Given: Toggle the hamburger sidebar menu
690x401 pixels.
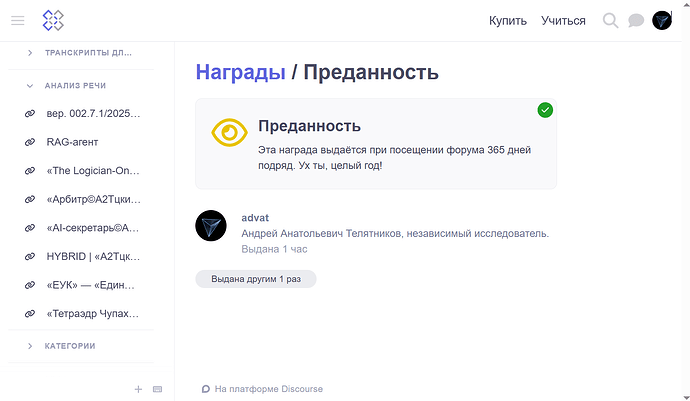Looking at the screenshot, I should (x=18, y=21).
